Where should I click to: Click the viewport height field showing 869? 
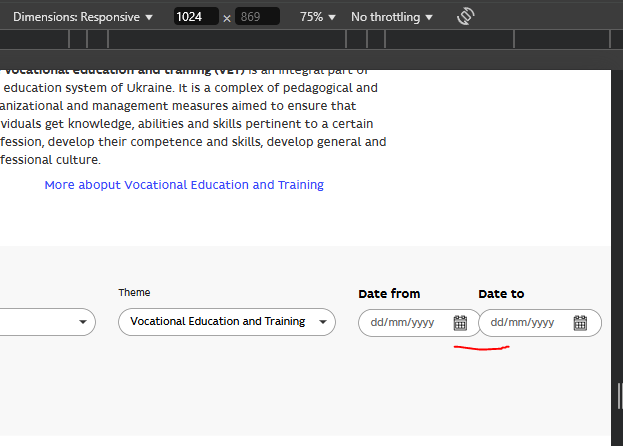click(258, 17)
